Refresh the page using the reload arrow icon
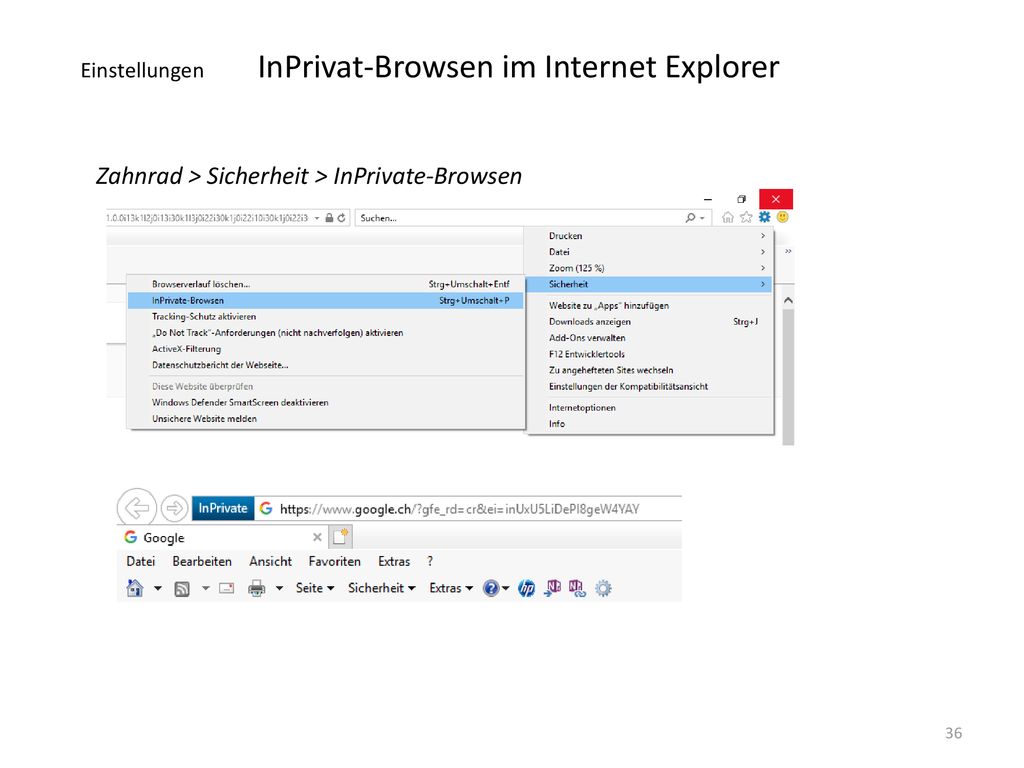This screenshot has width=1024, height=768. click(x=342, y=217)
